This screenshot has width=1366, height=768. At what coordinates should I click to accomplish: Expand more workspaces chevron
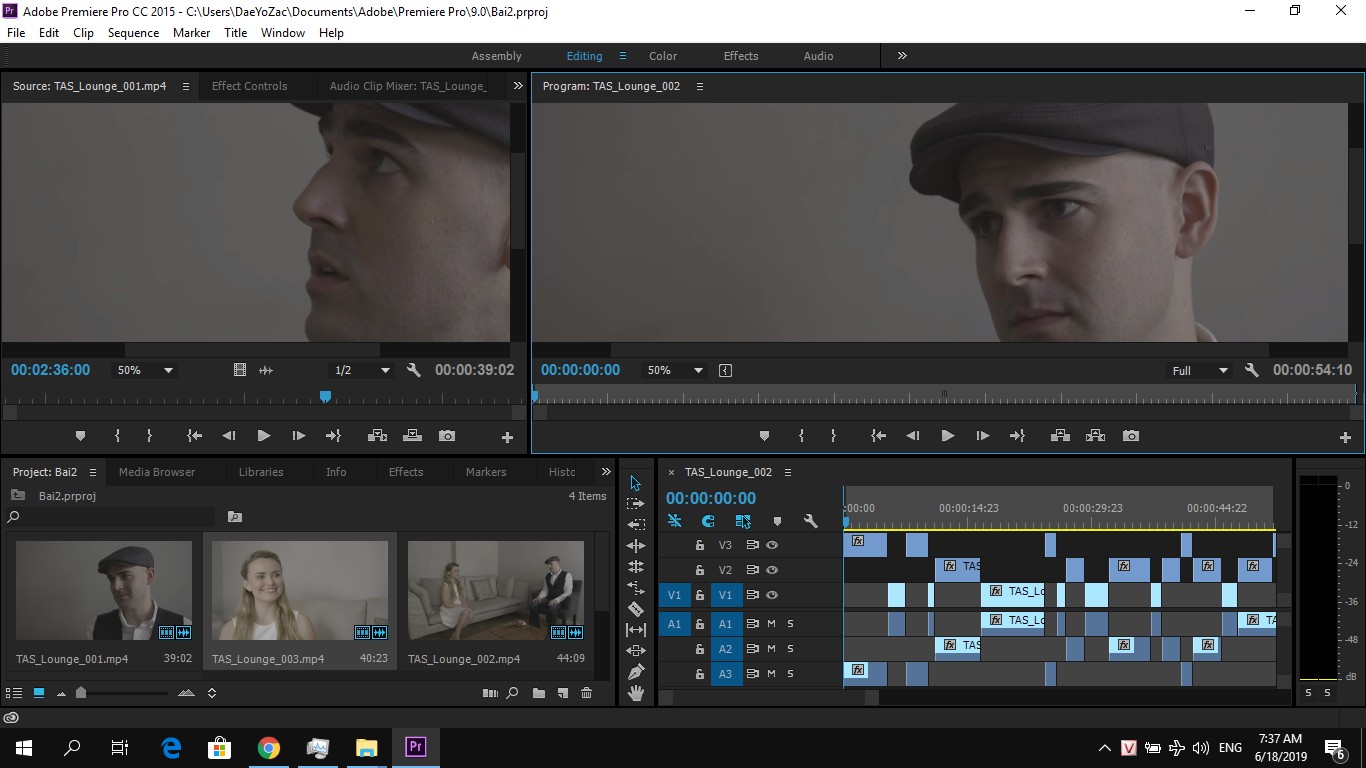point(902,56)
